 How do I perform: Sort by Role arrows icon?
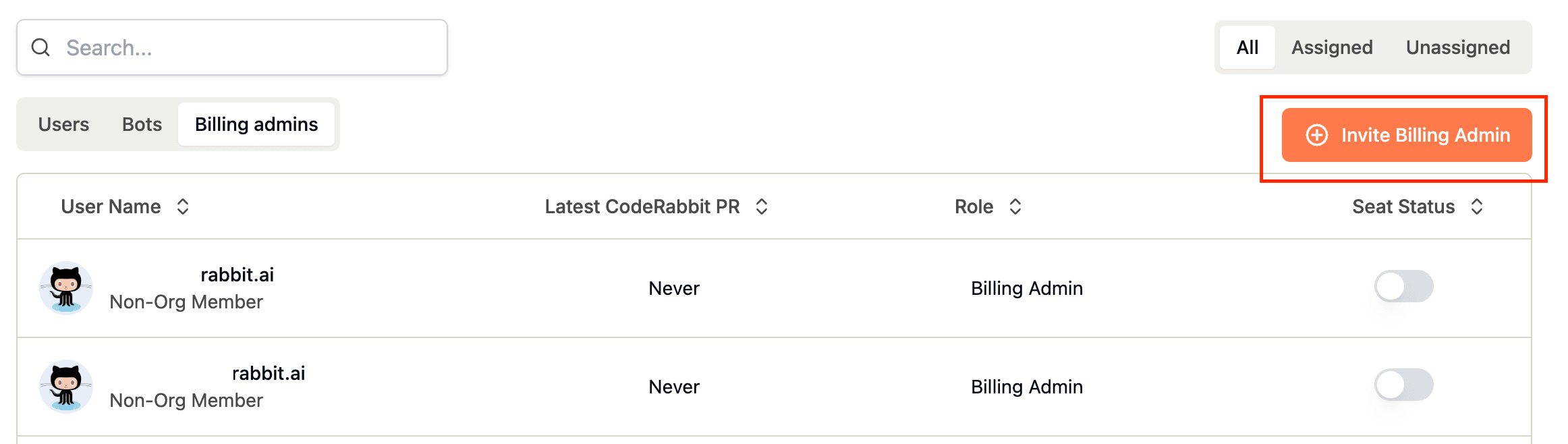click(x=1015, y=206)
